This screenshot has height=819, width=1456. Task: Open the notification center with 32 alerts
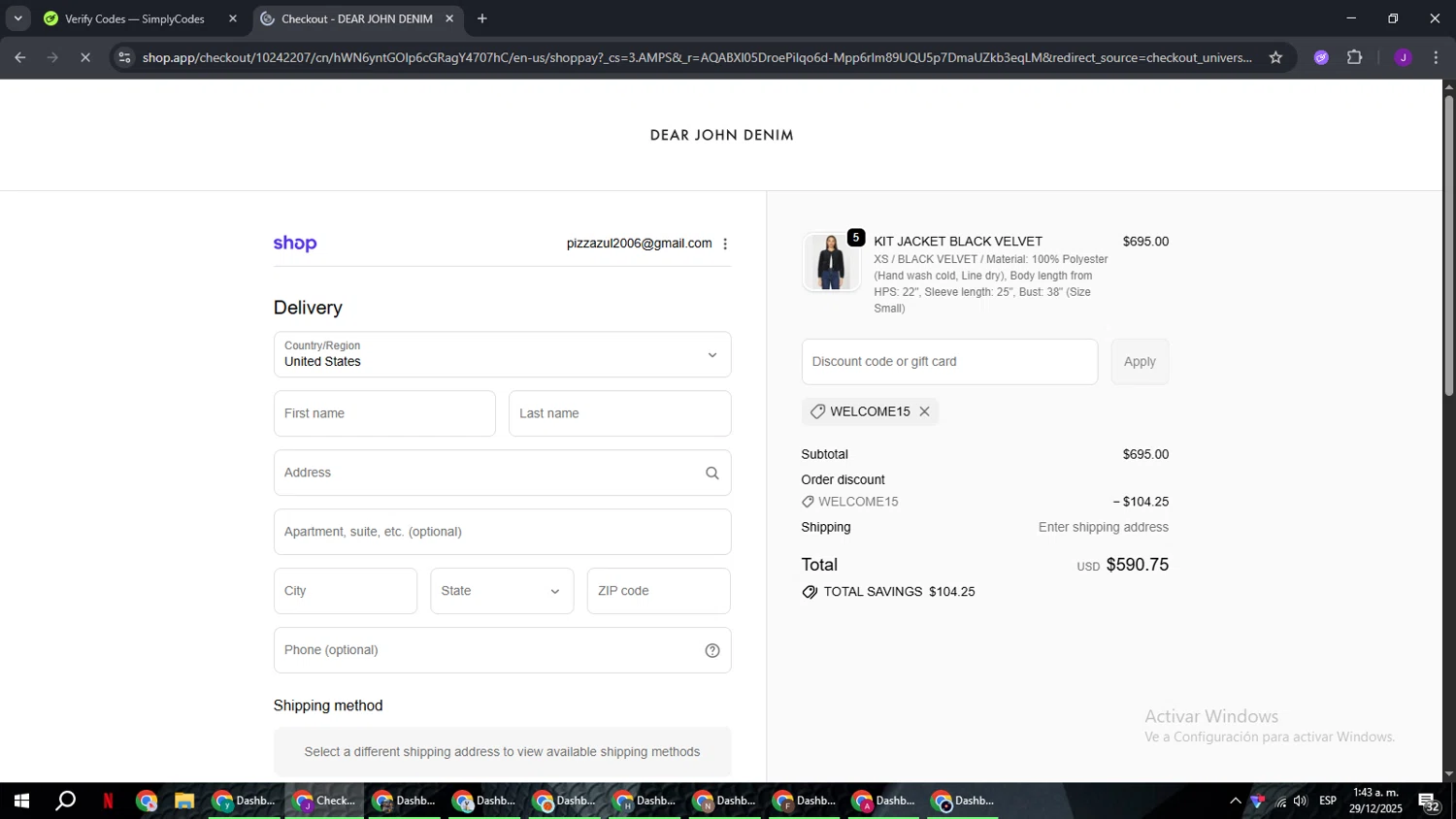1429,802
